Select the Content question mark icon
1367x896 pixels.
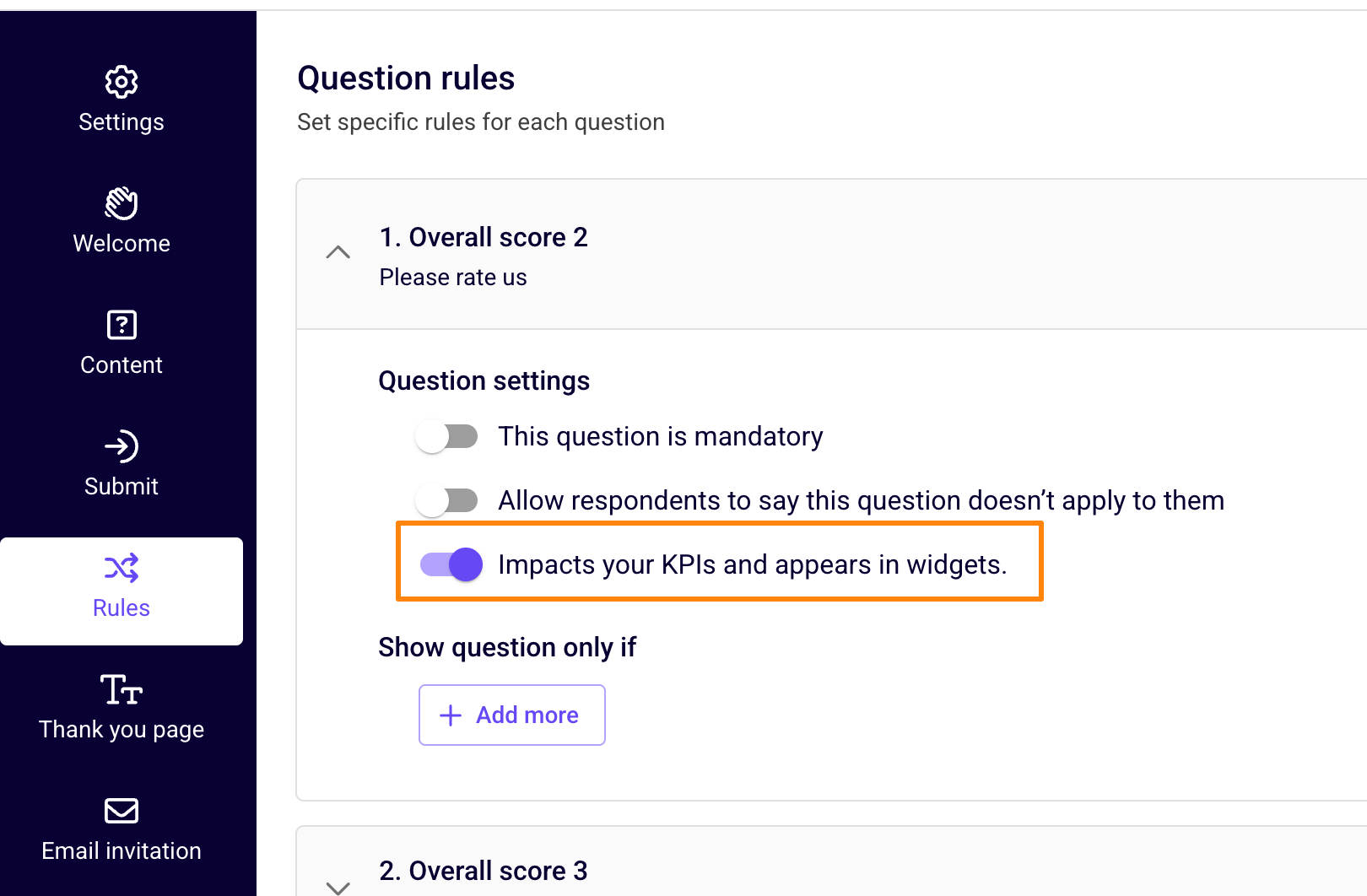(x=122, y=325)
